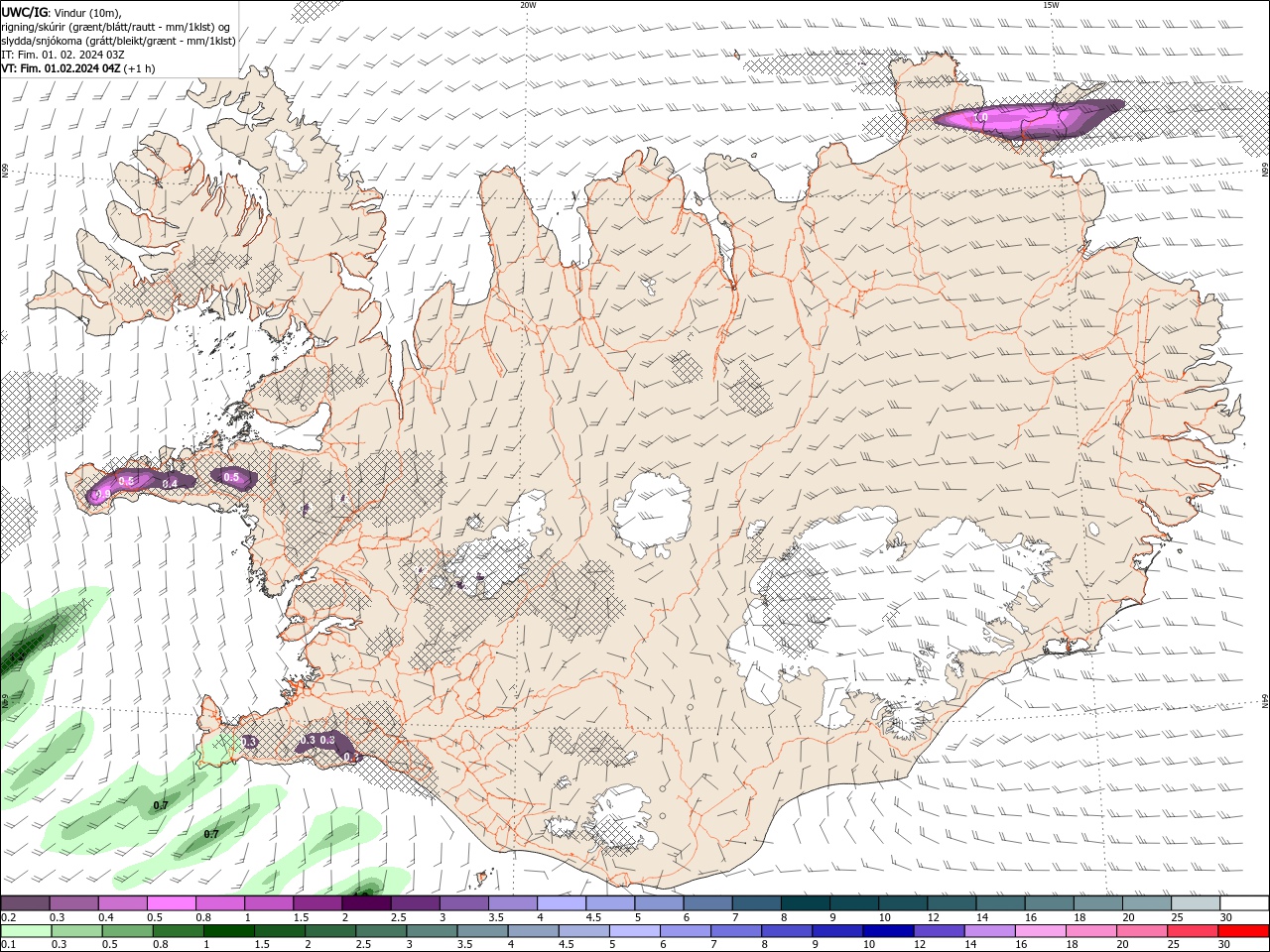Click the upper 0.7 value over the southwest sea
The image size is (1270, 952).
coord(161,805)
